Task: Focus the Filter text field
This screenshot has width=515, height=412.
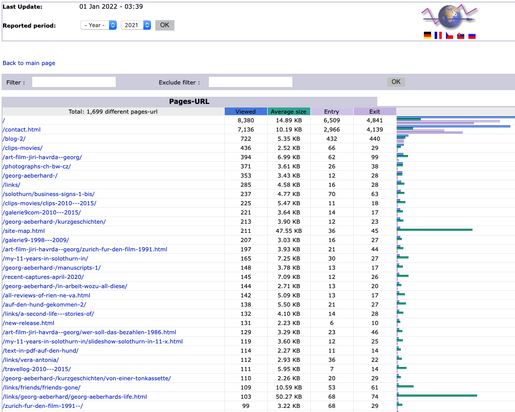Action: coord(74,82)
